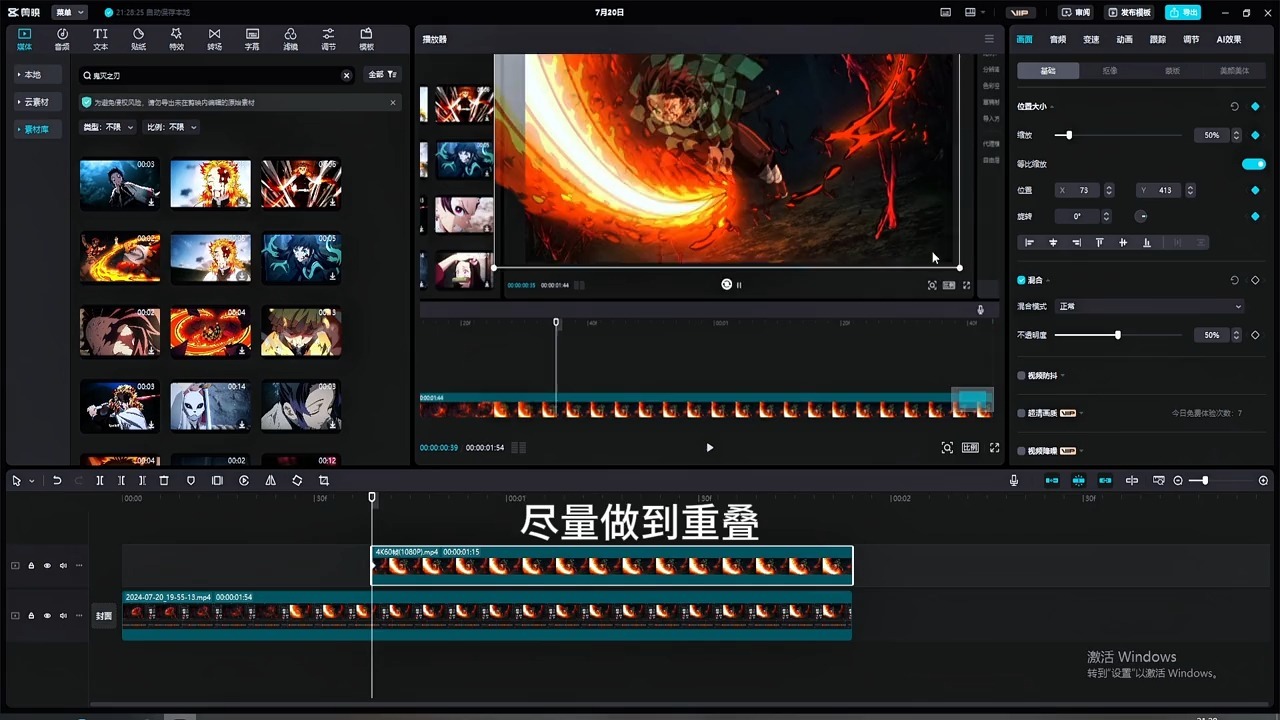The width and height of the screenshot is (1280, 720).
Task: Open the 全部 filter dropdown
Action: coord(382,75)
